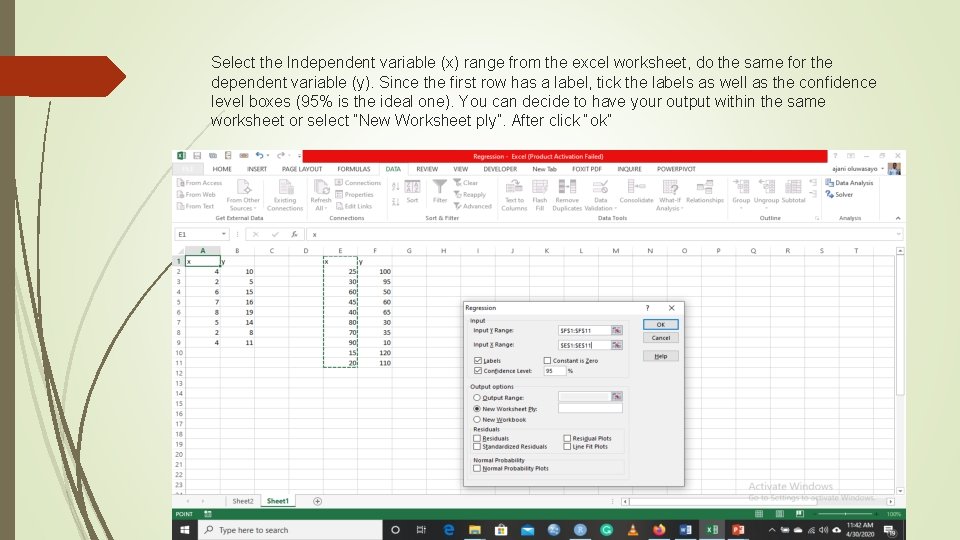Save workbook via Quick Access icon

pos(197,156)
